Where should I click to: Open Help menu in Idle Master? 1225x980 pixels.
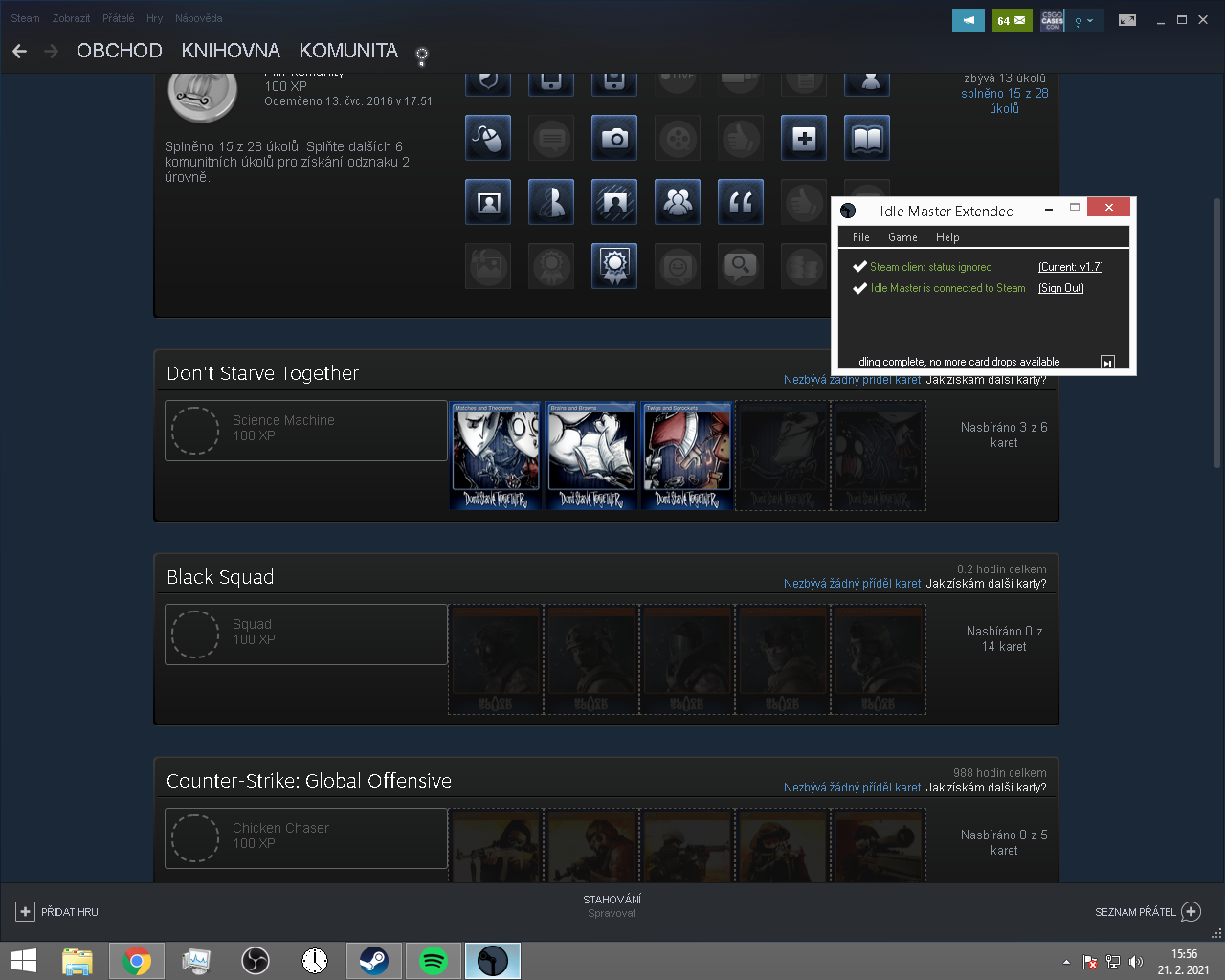pos(947,237)
